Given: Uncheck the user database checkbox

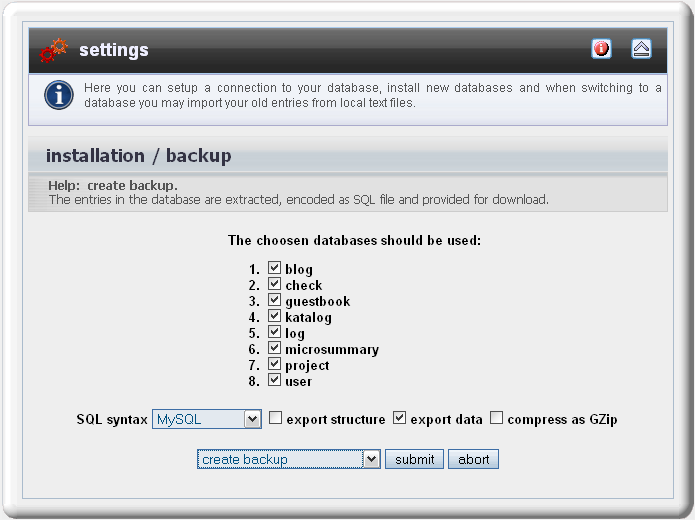Looking at the screenshot, I should [x=274, y=380].
